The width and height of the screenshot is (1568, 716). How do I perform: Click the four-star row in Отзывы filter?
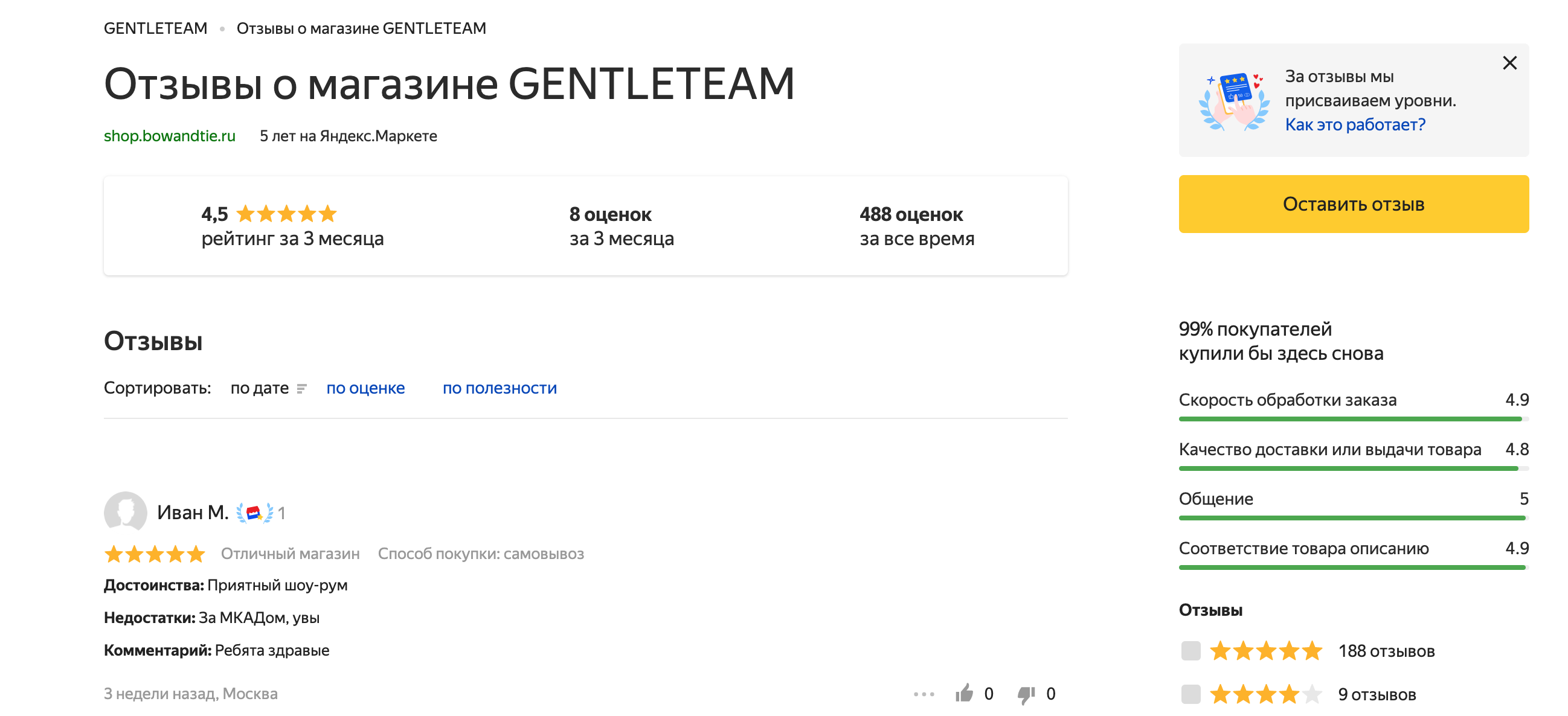tap(1299, 694)
